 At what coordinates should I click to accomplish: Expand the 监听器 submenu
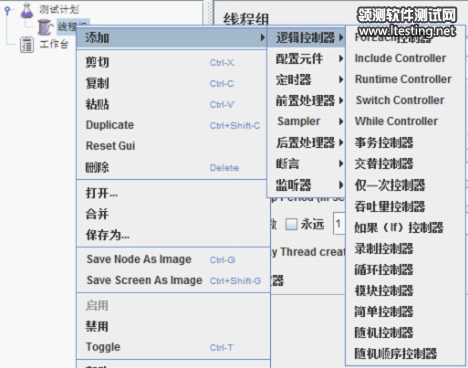coord(306,185)
